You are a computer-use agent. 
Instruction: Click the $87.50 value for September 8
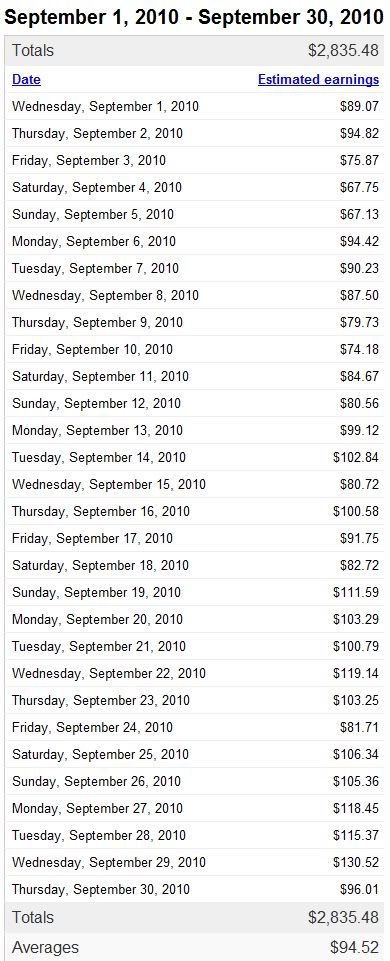coord(359,295)
